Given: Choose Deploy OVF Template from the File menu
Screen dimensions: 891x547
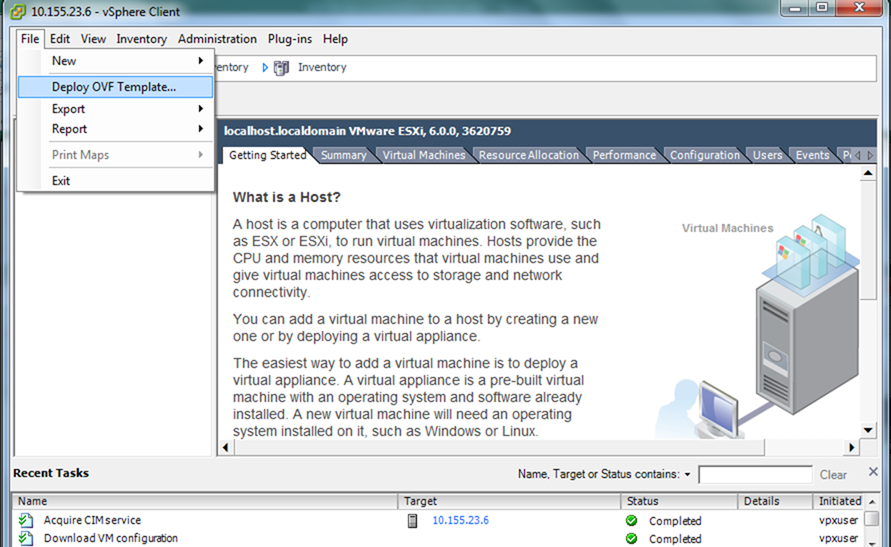Looking at the screenshot, I should point(114,87).
